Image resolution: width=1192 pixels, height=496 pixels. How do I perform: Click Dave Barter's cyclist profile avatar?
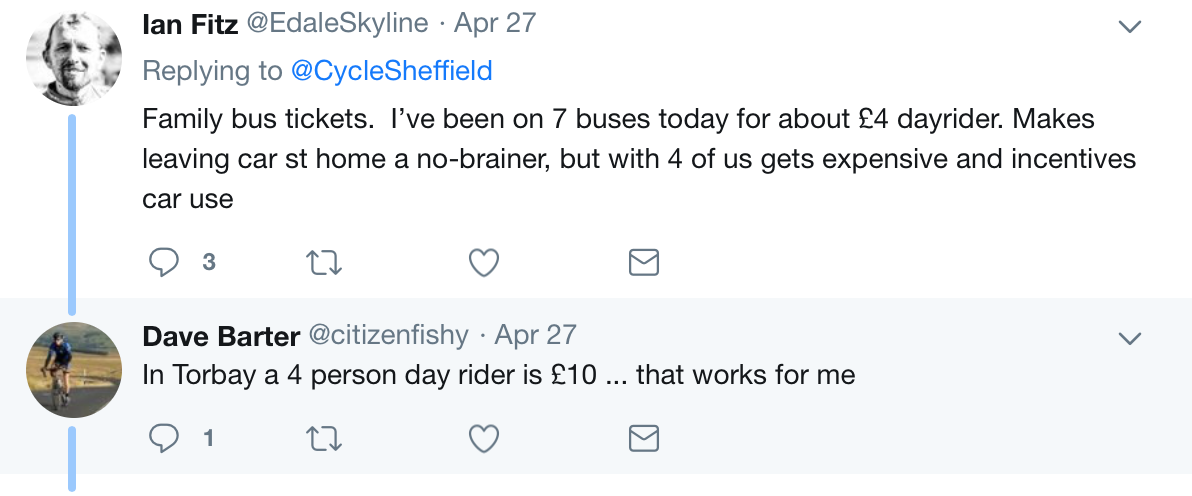(x=73, y=369)
